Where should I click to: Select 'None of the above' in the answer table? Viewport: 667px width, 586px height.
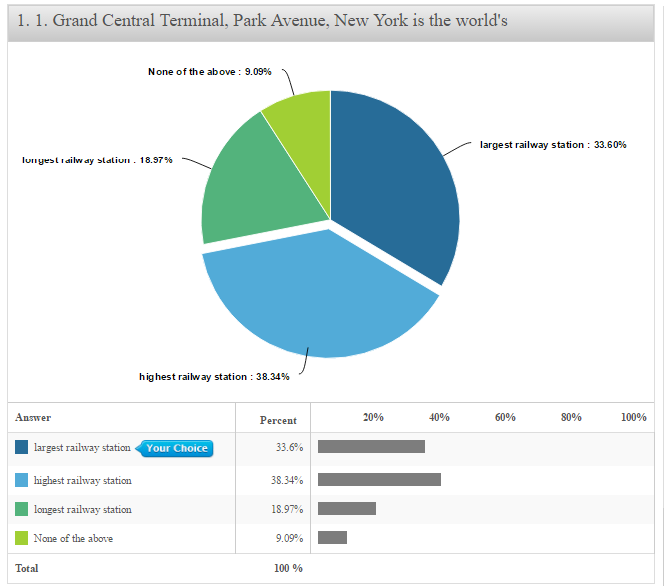(x=73, y=538)
